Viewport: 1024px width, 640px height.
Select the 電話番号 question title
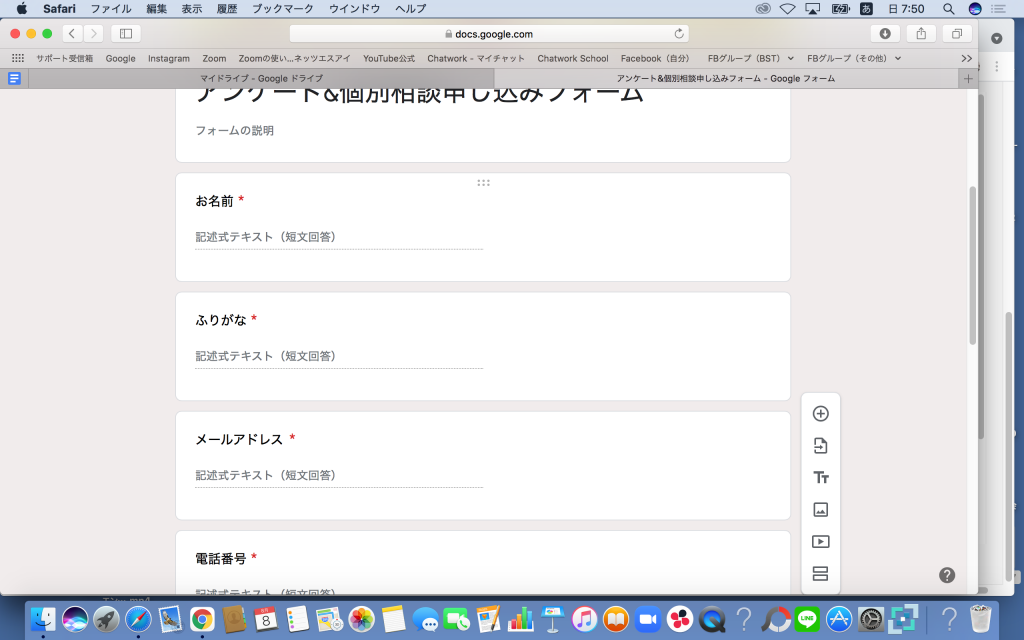click(221, 558)
